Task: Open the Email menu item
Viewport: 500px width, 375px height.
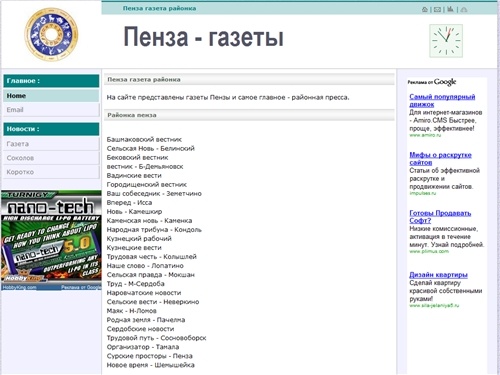Action: pyautogui.click(x=51, y=110)
